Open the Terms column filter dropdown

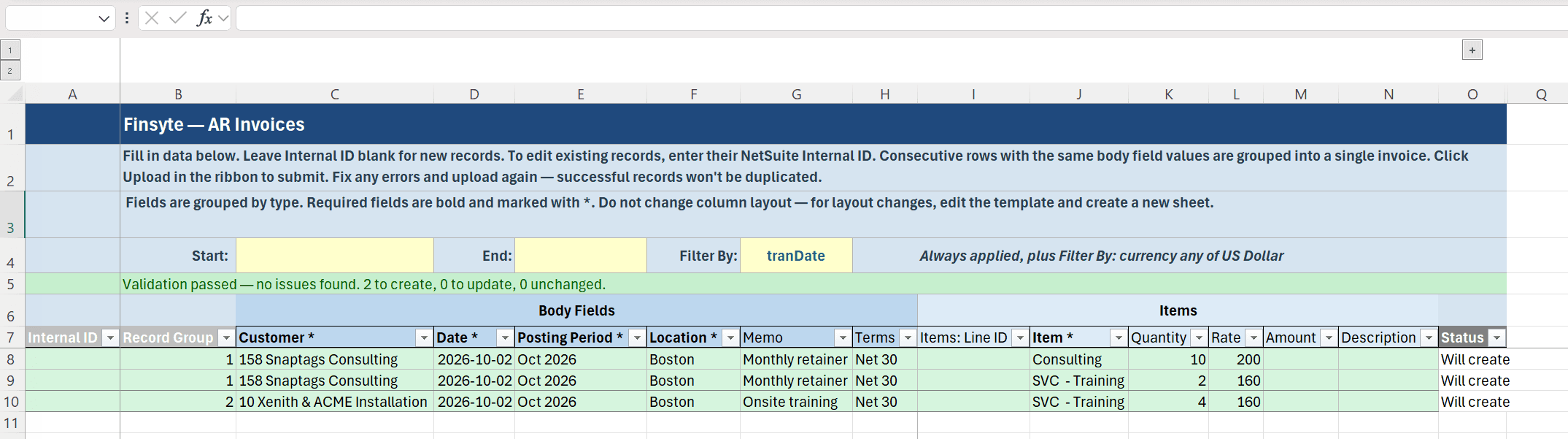[908, 337]
